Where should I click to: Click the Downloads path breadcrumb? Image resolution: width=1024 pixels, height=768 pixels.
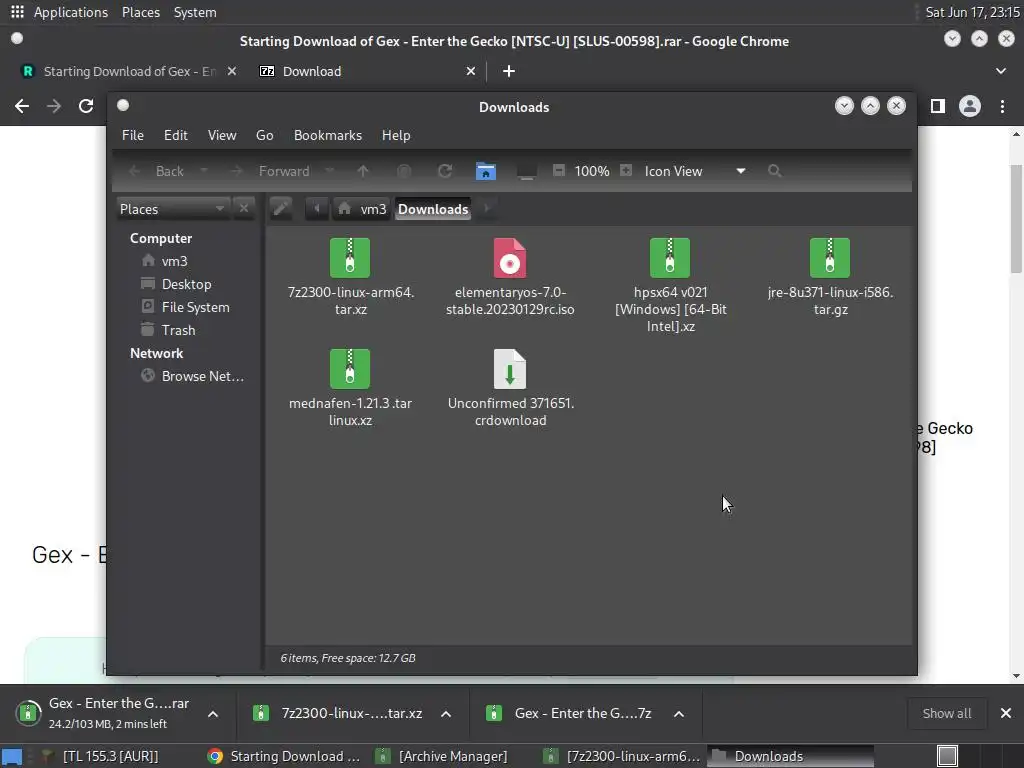click(x=433, y=209)
